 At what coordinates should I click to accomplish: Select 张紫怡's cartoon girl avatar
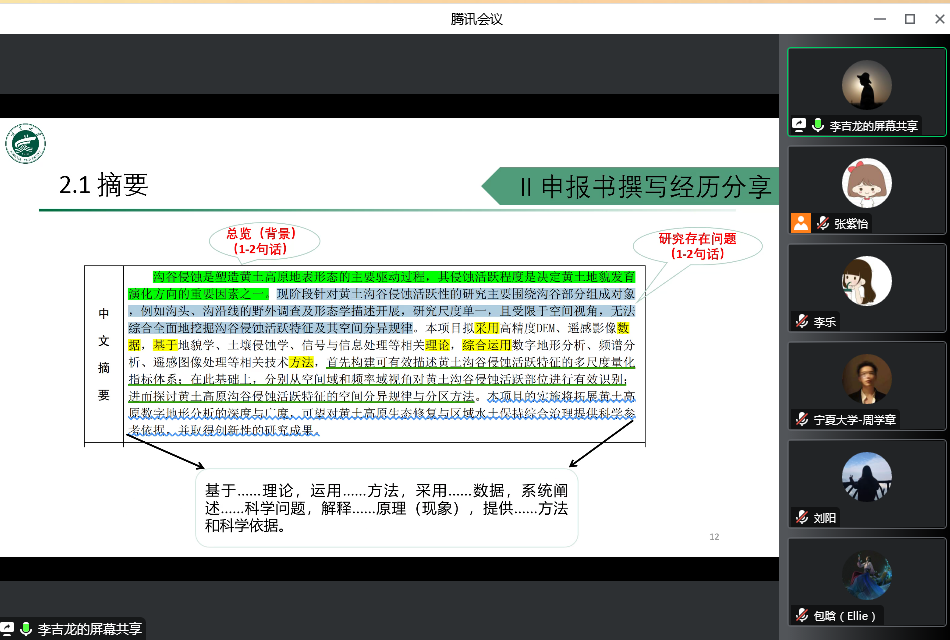pyautogui.click(x=866, y=183)
